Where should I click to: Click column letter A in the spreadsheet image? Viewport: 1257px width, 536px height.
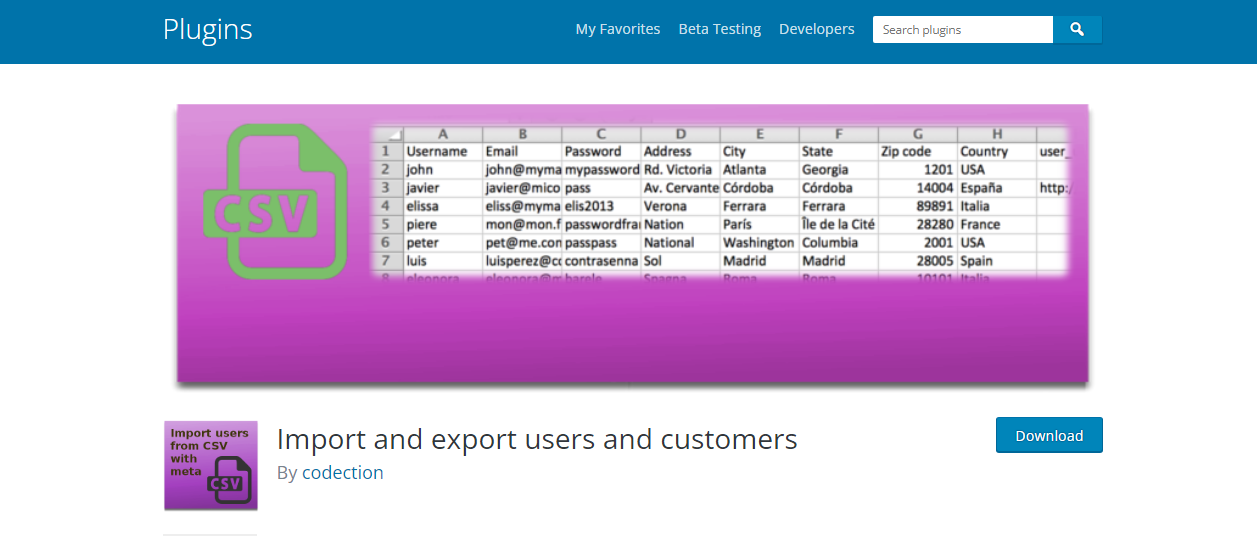click(x=442, y=134)
